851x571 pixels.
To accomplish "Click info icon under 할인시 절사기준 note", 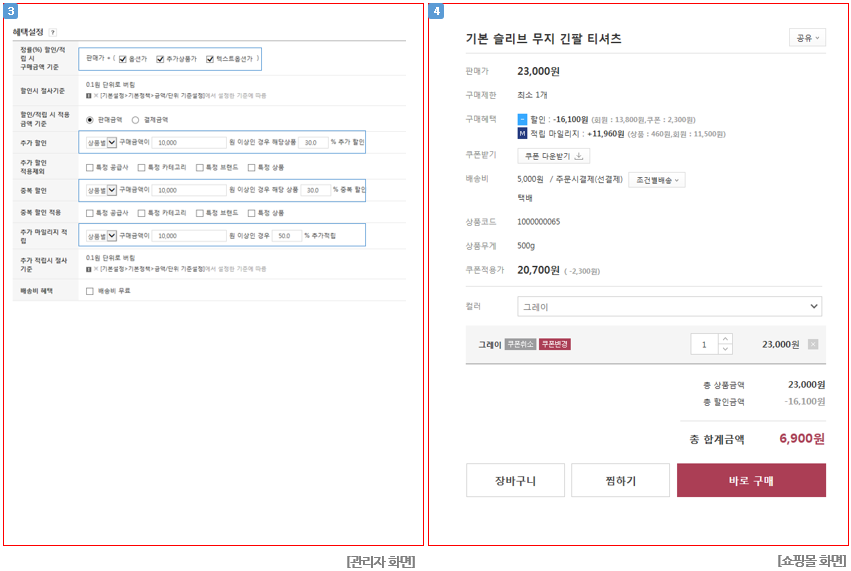I will [x=89, y=96].
